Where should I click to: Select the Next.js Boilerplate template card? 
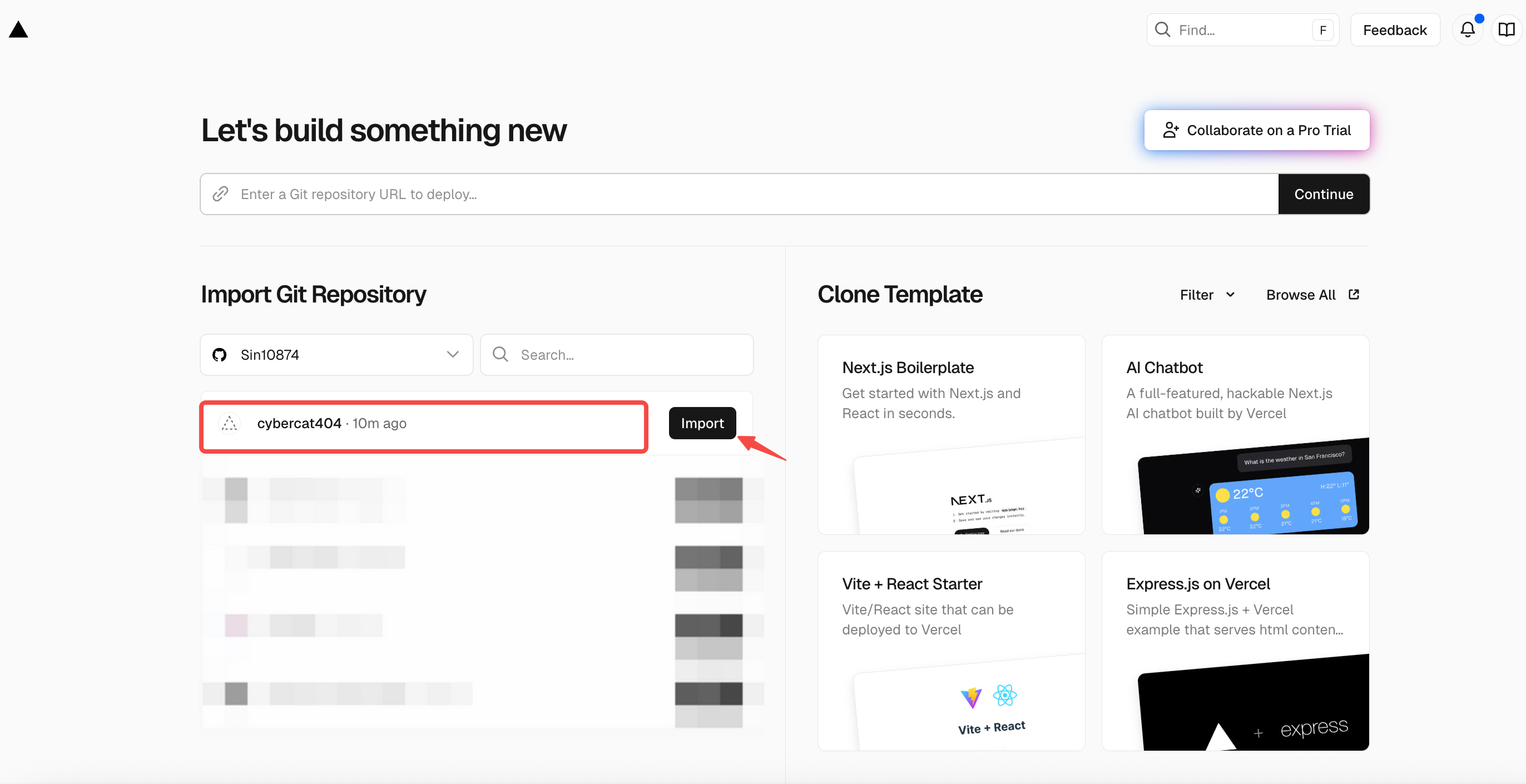click(951, 435)
